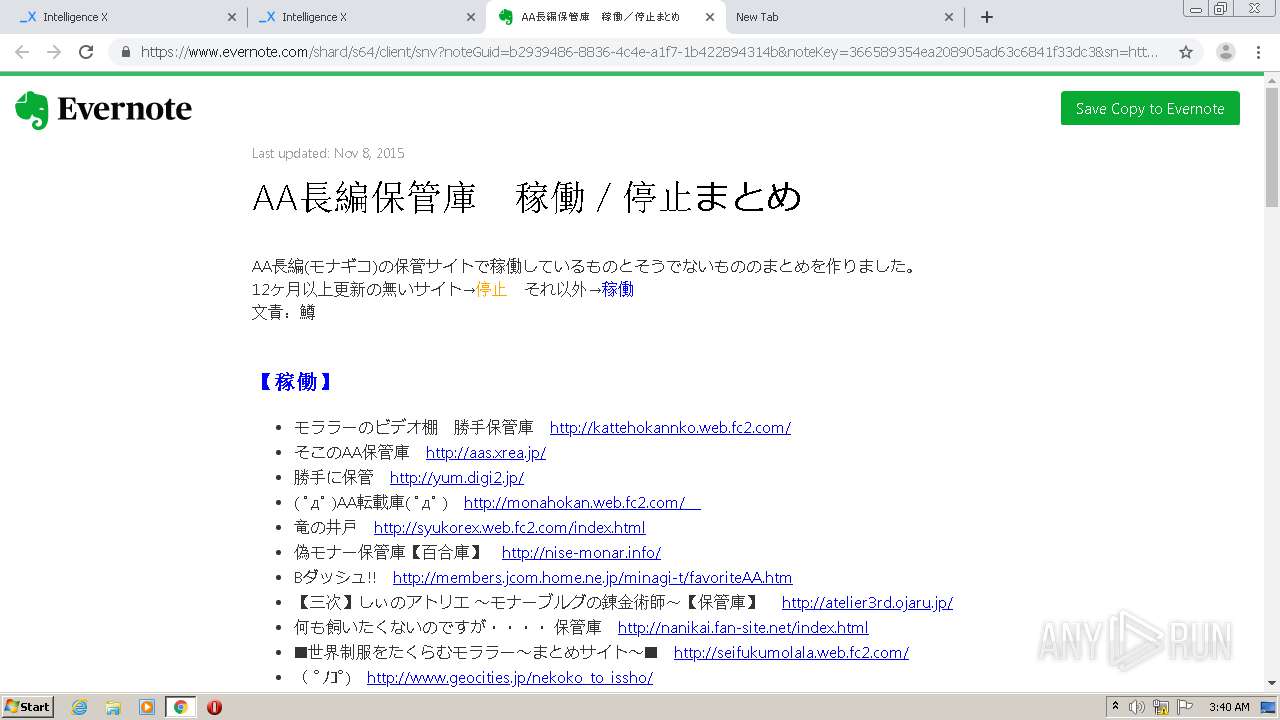Open the geocities.jp/nekoko_to_issho link
Viewport: 1280px width, 720px height.
[x=510, y=678]
